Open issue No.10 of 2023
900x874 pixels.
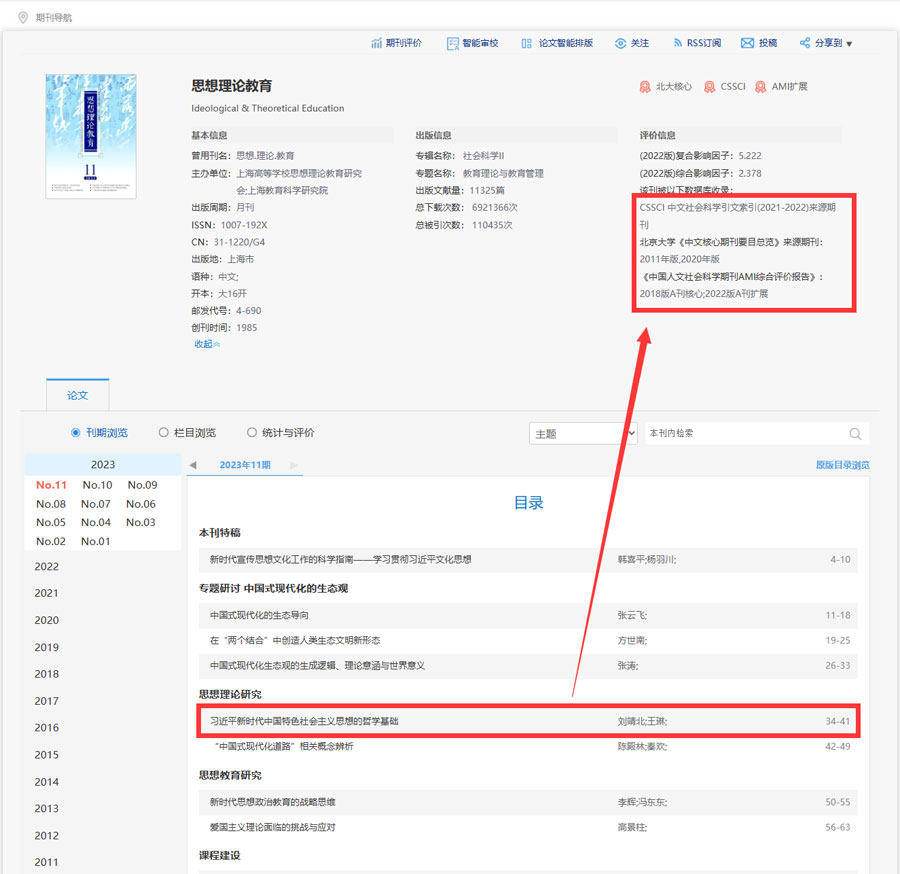[x=97, y=485]
